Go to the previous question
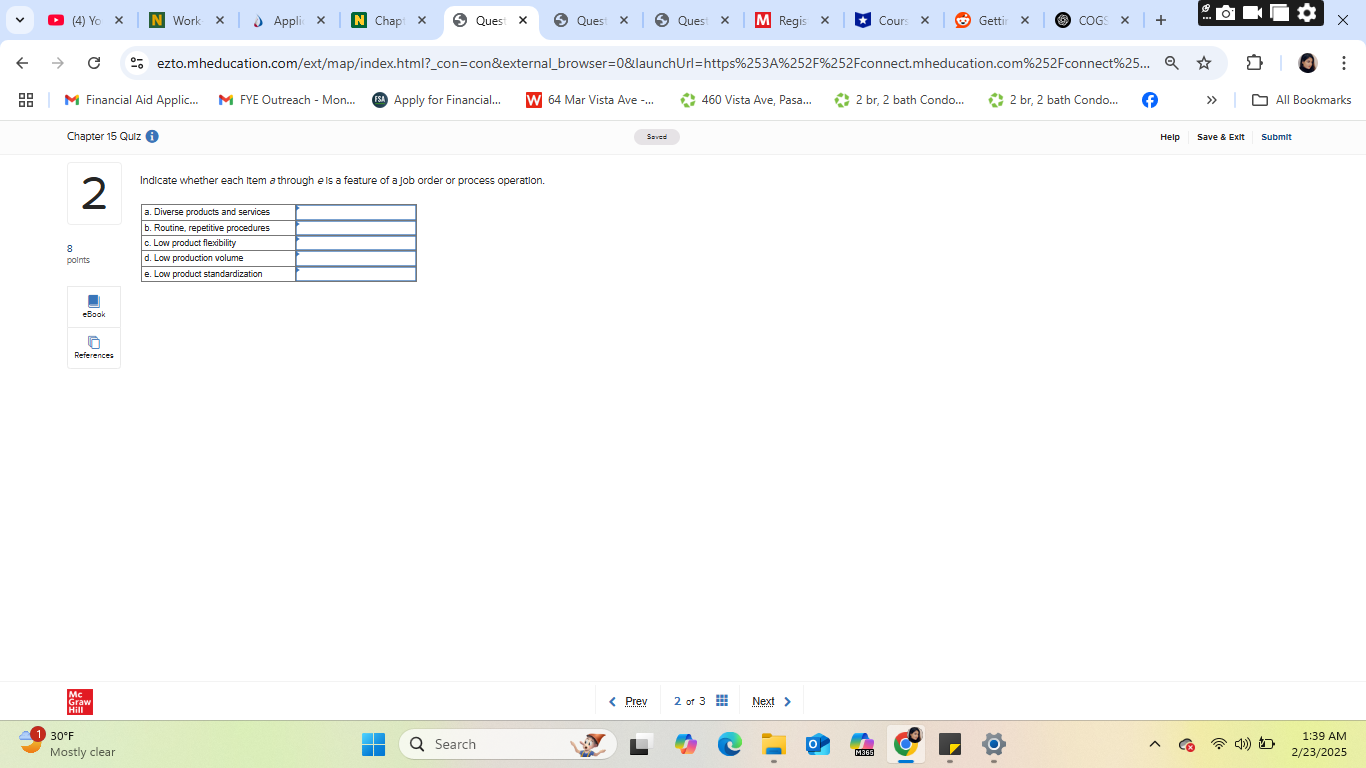 point(628,702)
